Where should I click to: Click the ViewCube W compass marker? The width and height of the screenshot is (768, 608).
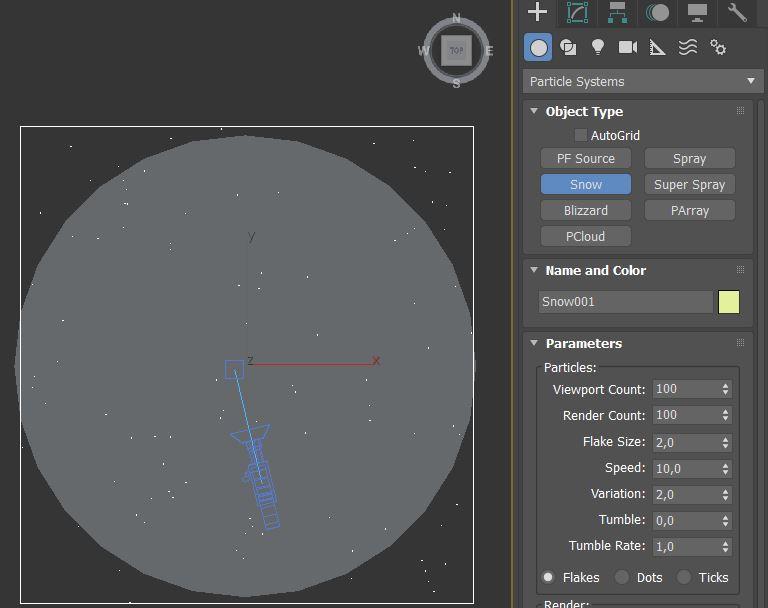[424, 50]
